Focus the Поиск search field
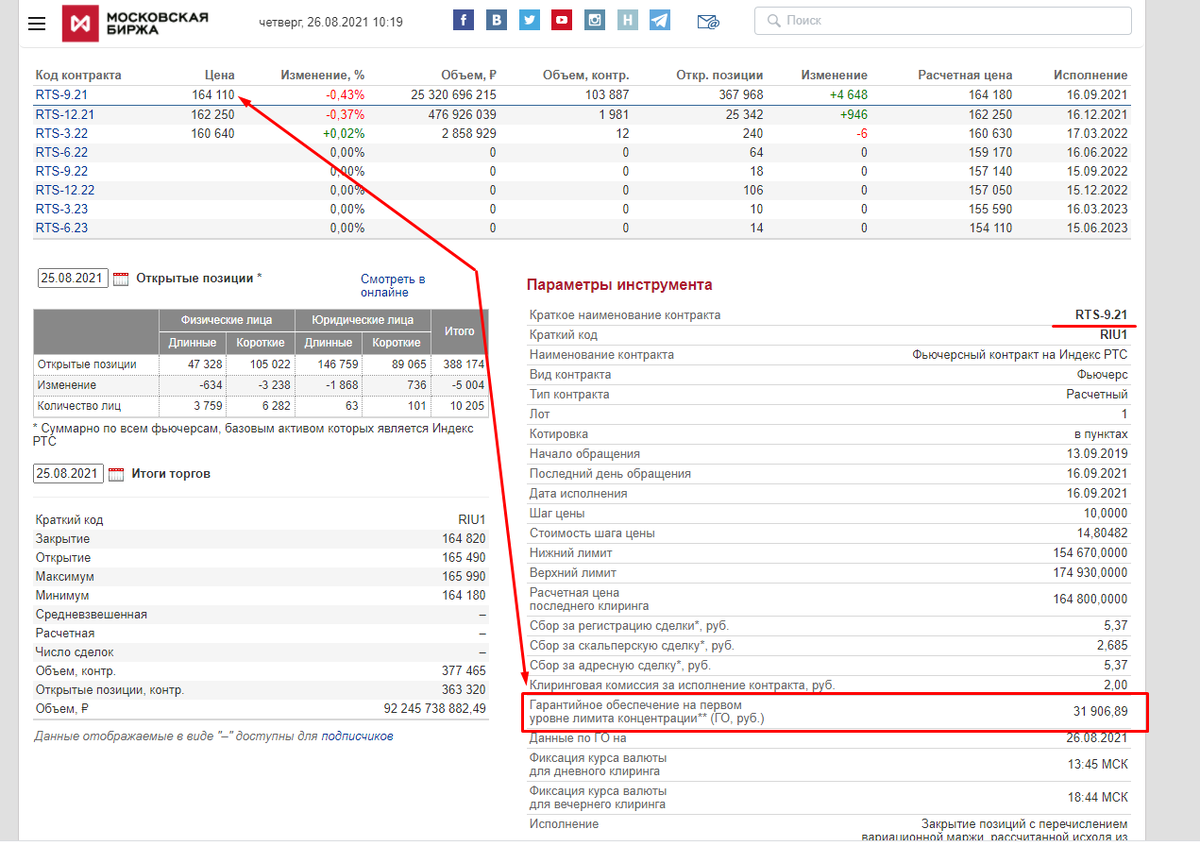Image resolution: width=1200 pixels, height=846 pixels. coord(943,20)
